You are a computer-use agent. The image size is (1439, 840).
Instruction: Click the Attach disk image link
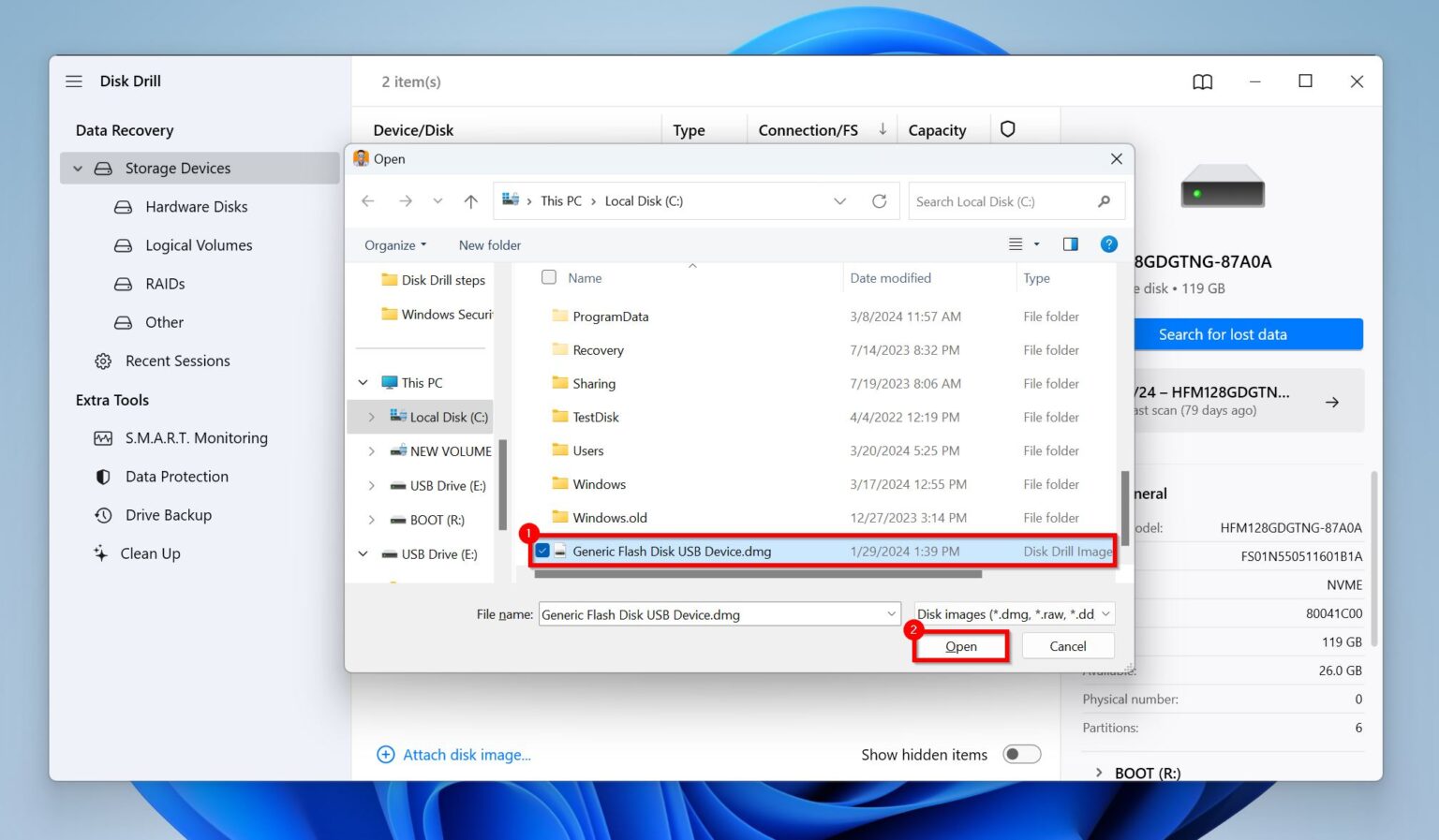pos(467,754)
